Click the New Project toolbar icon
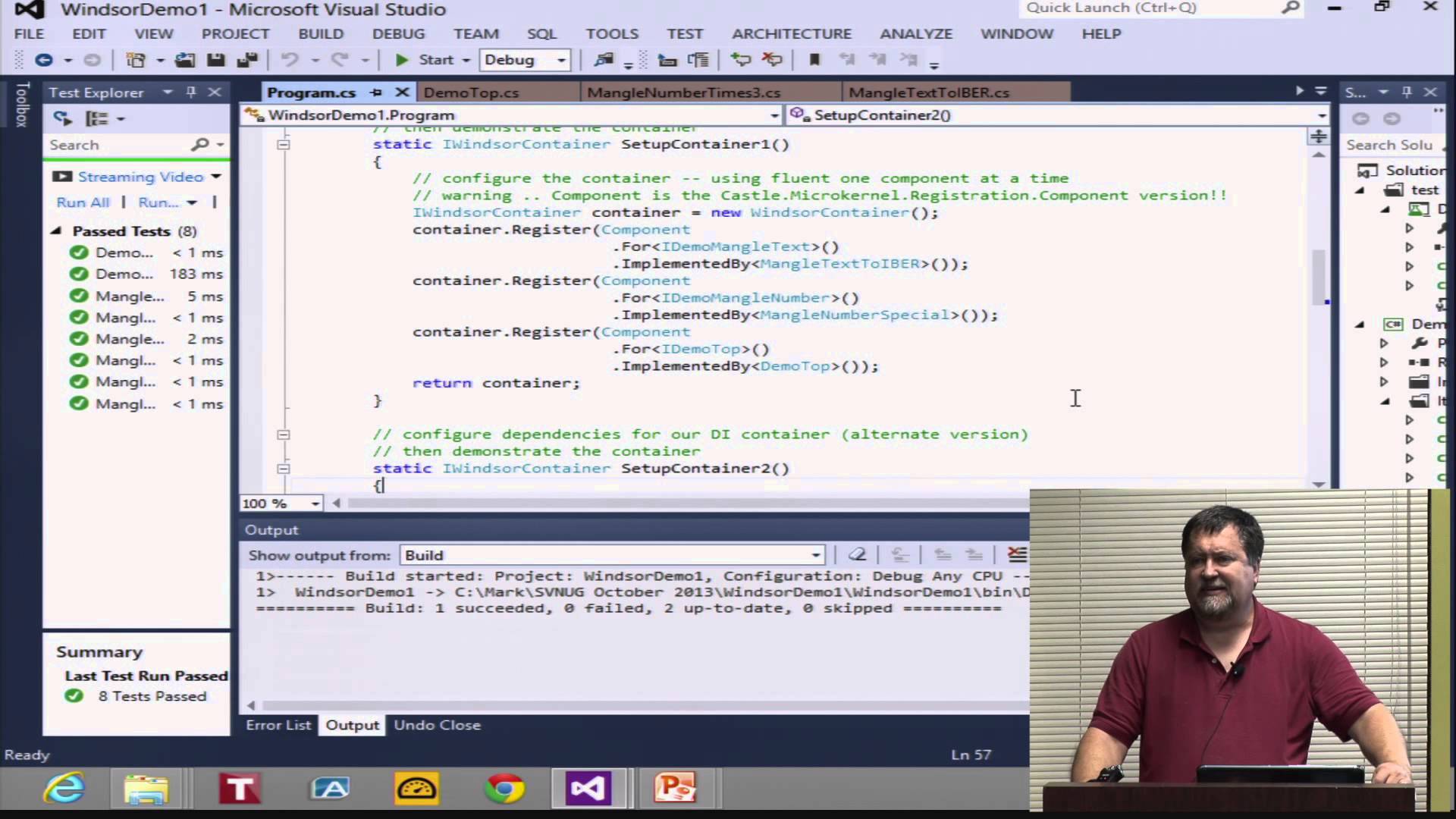 [136, 60]
